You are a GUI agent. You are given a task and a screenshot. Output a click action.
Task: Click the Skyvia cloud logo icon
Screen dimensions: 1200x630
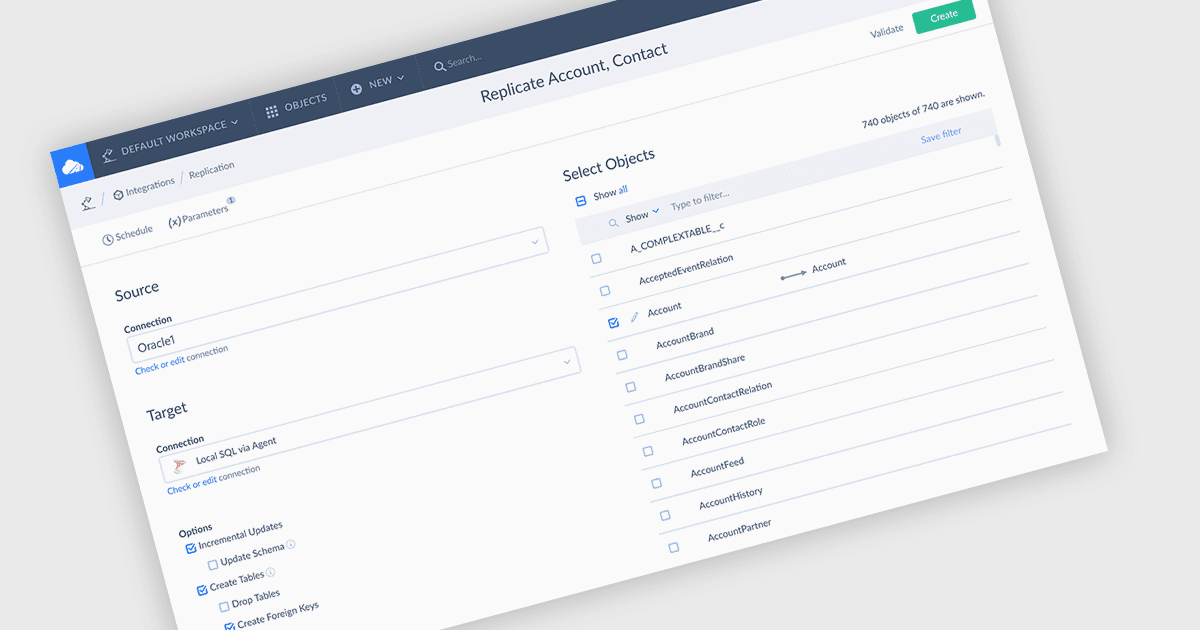73,166
